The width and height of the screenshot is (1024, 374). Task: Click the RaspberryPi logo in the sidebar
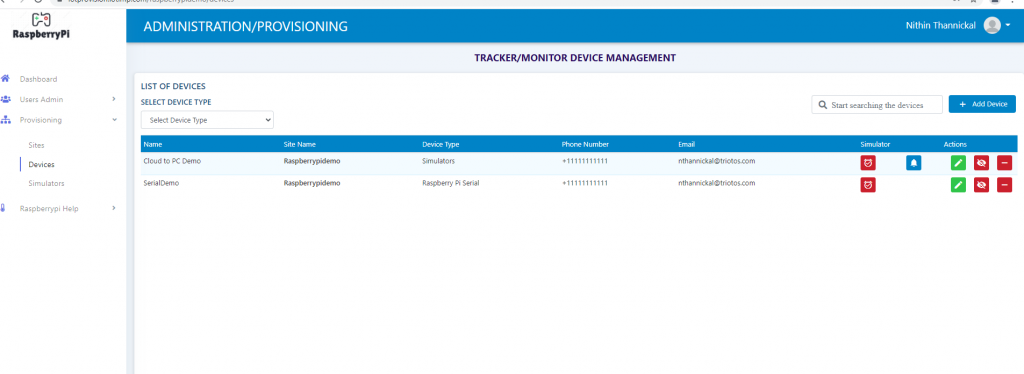pos(40,26)
